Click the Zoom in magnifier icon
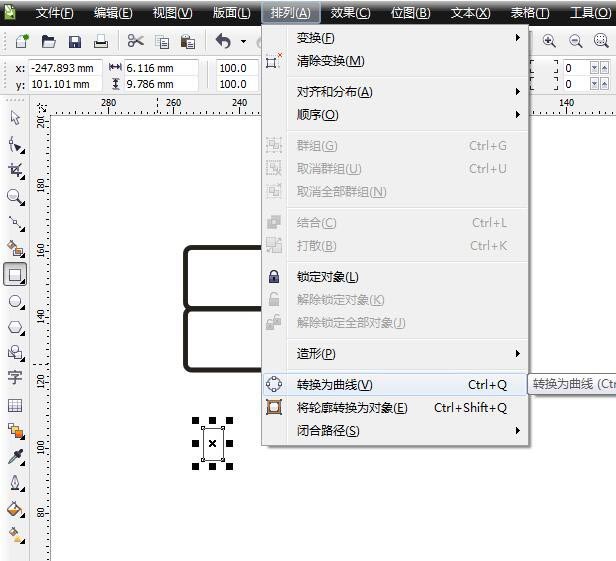The height and width of the screenshot is (561, 616). click(x=549, y=40)
